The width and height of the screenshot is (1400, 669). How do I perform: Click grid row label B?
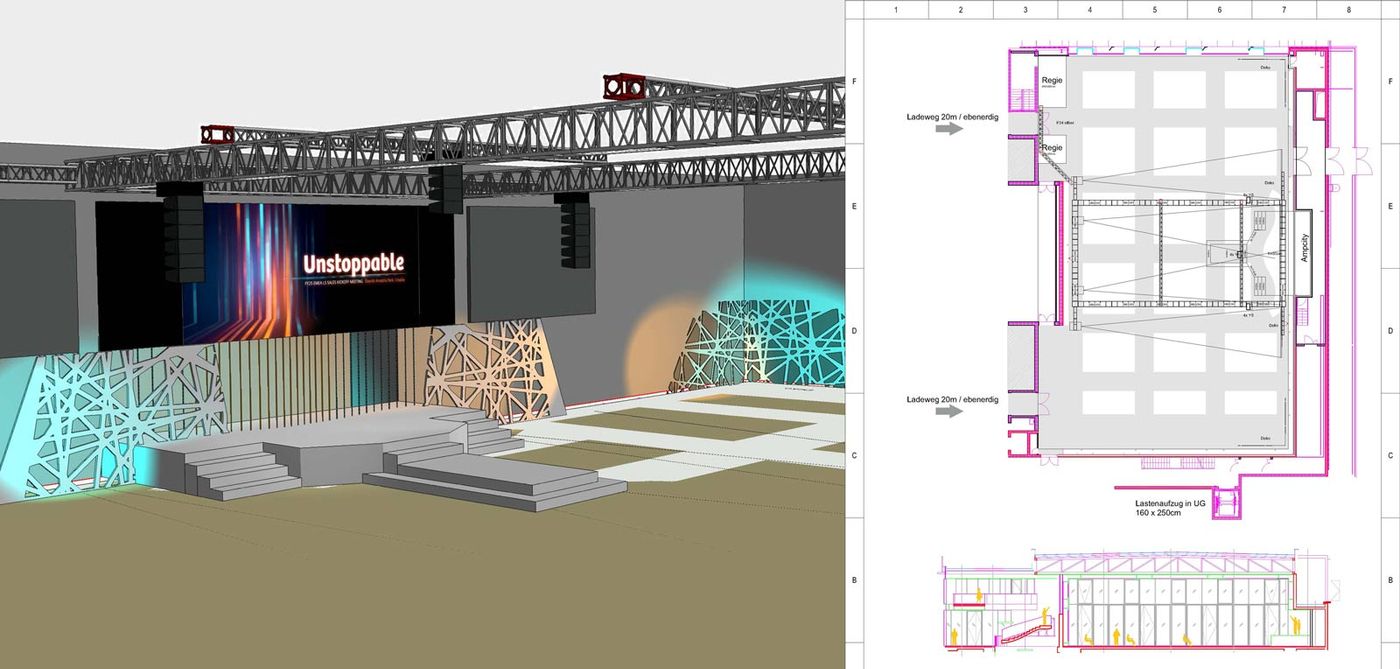point(854,580)
